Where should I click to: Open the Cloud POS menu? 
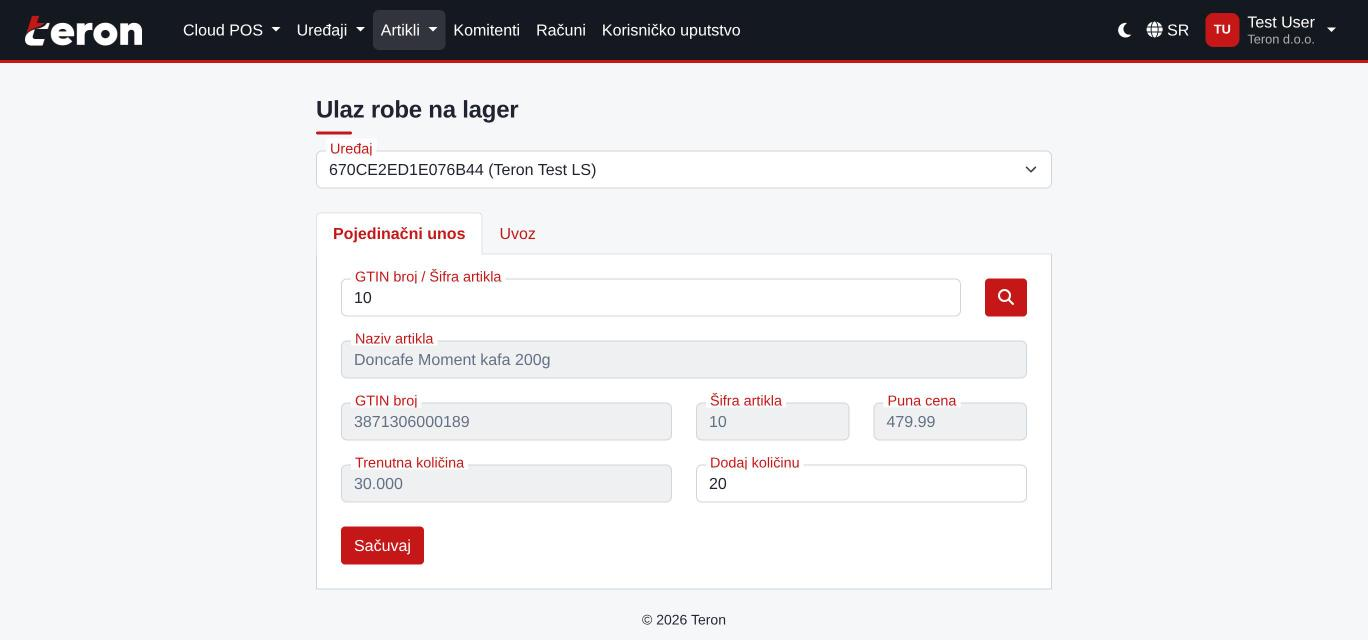tap(231, 30)
